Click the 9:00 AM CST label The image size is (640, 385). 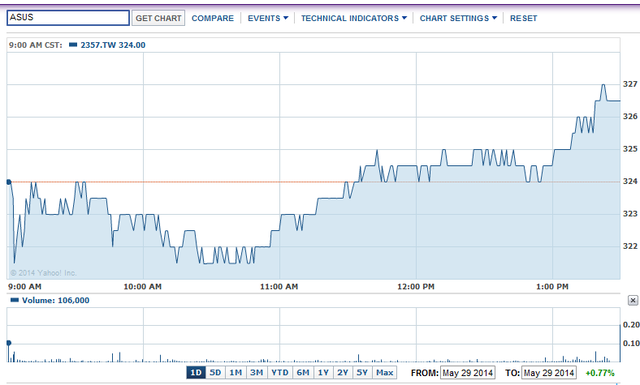tap(36, 45)
